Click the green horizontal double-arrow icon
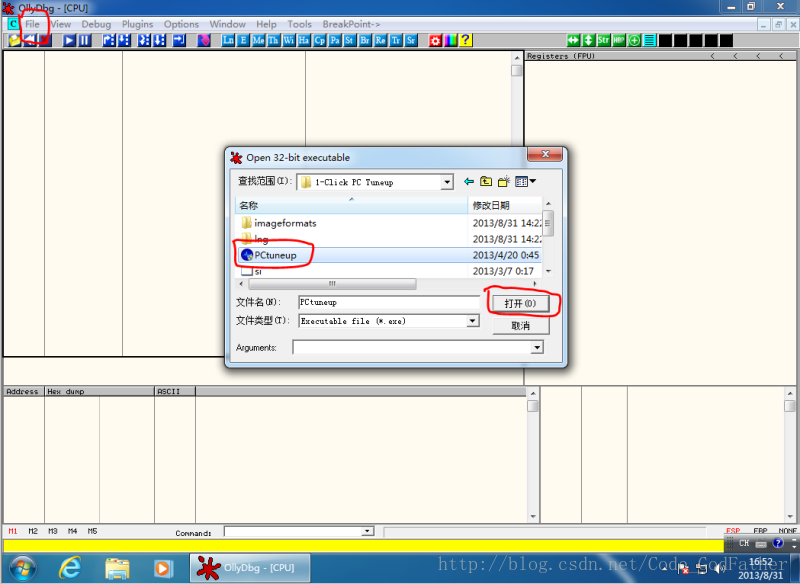Screen dimensions: 800x584 573,40
